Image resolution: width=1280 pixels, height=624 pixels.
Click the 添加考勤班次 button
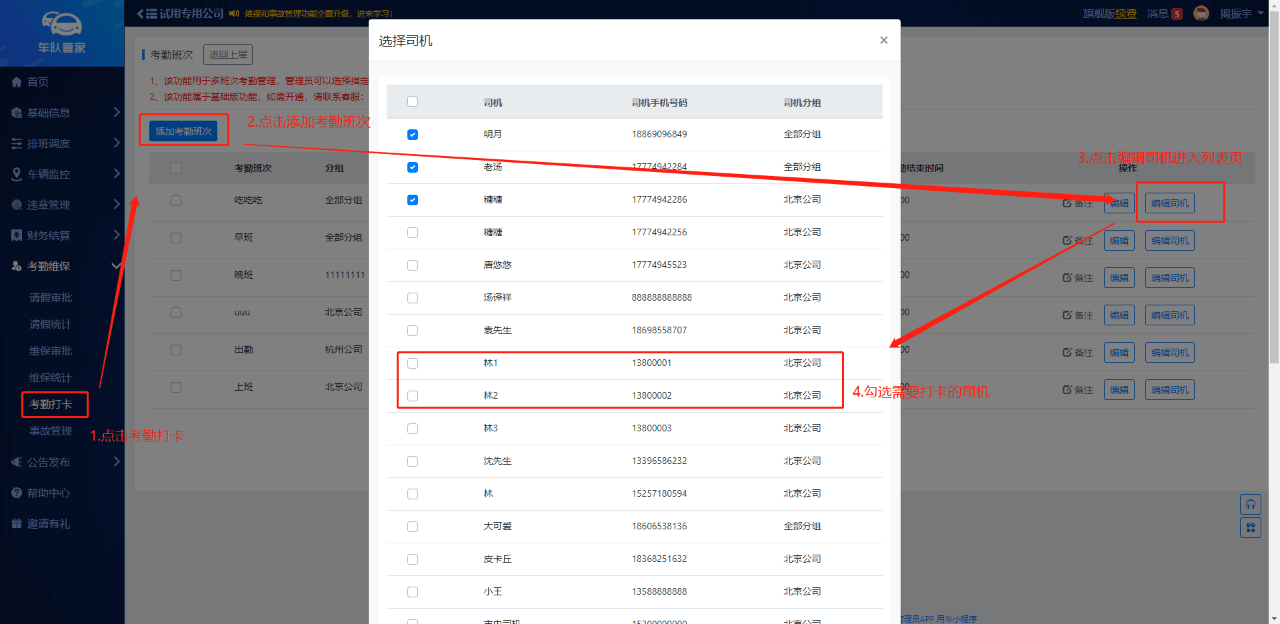[x=183, y=131]
